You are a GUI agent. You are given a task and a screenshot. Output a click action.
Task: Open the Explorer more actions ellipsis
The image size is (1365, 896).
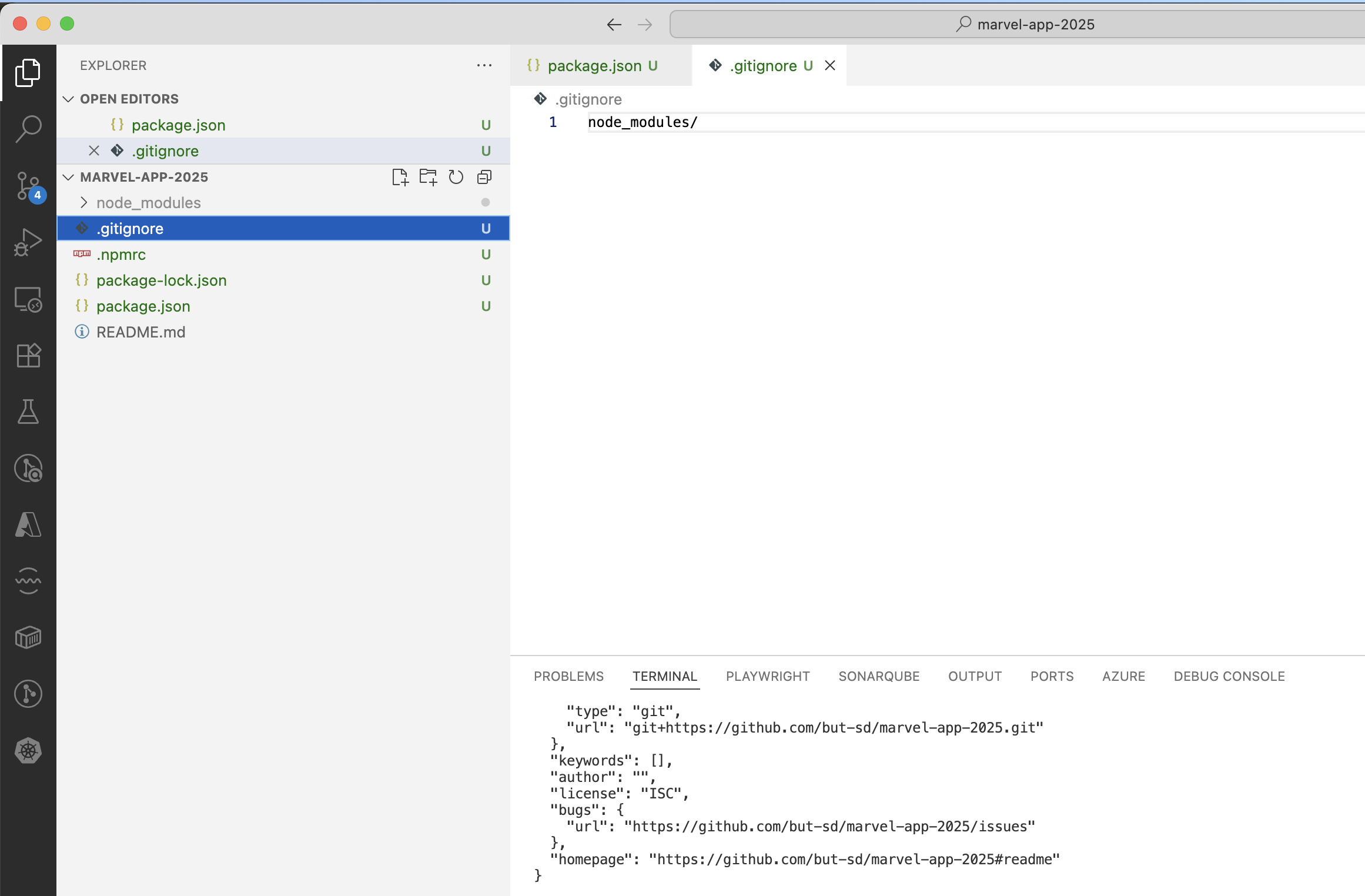tap(484, 65)
